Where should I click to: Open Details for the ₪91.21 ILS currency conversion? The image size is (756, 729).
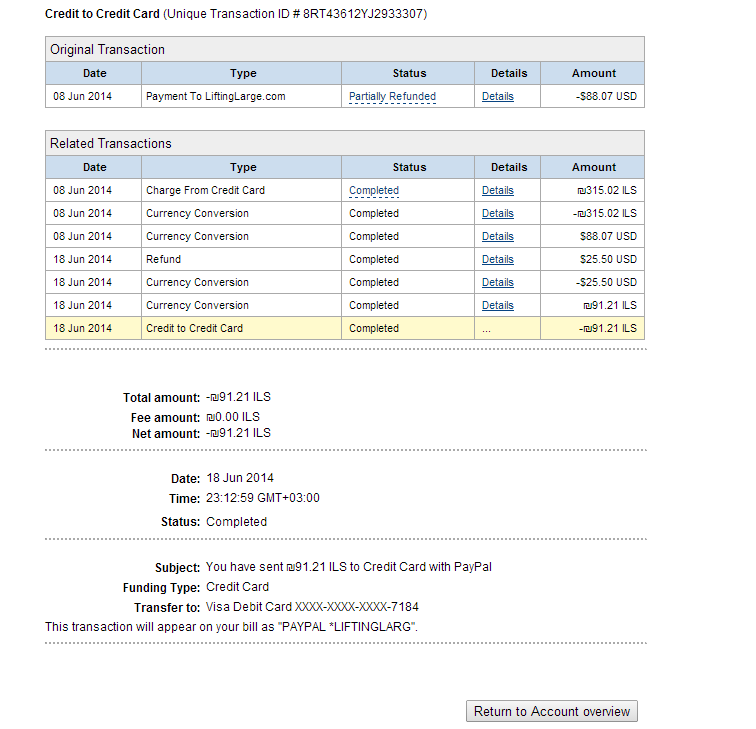click(x=498, y=306)
